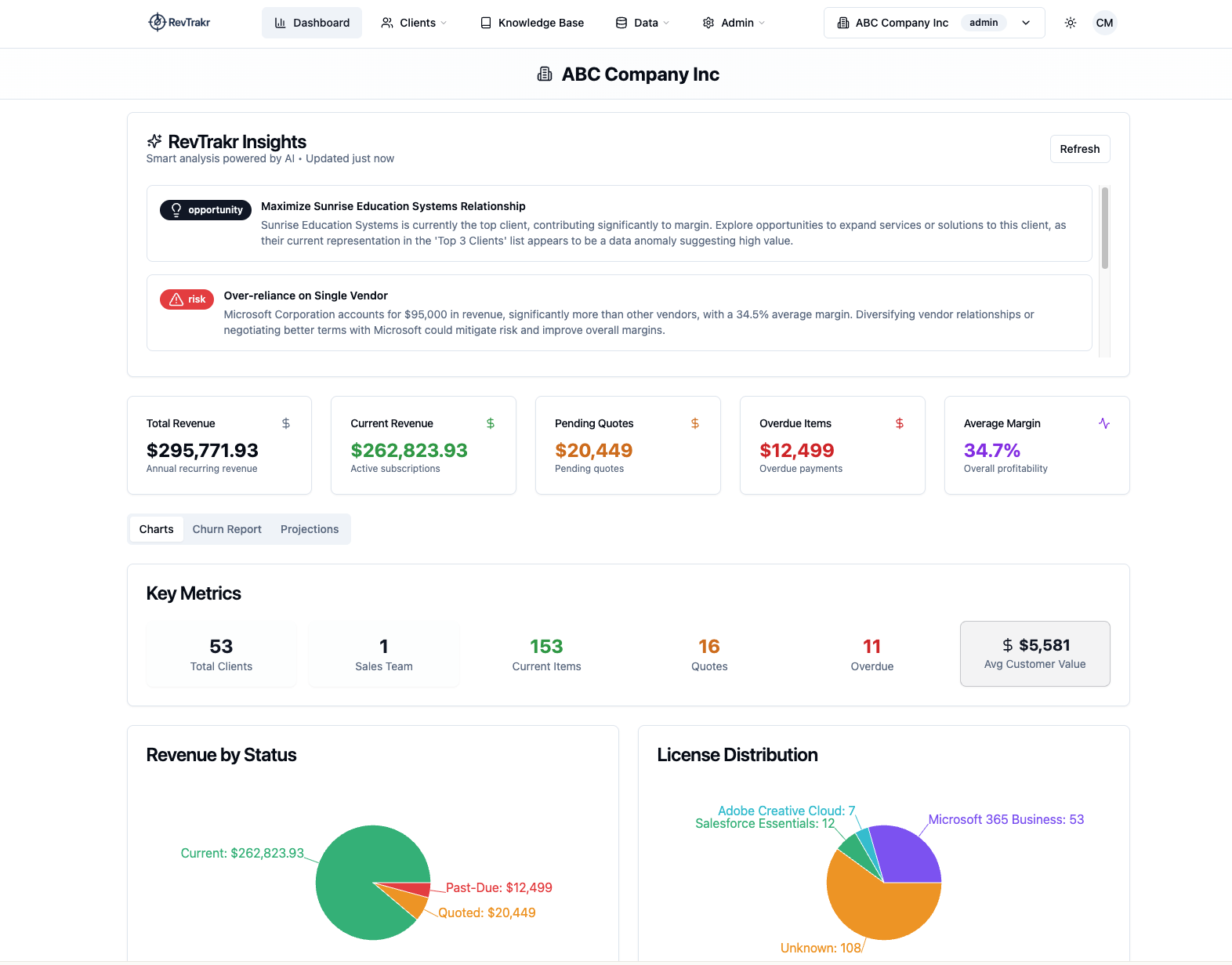Viewport: 1232px width, 965px height.
Task: Click the green dollar icon on Current Revenue card
Action: [x=491, y=423]
